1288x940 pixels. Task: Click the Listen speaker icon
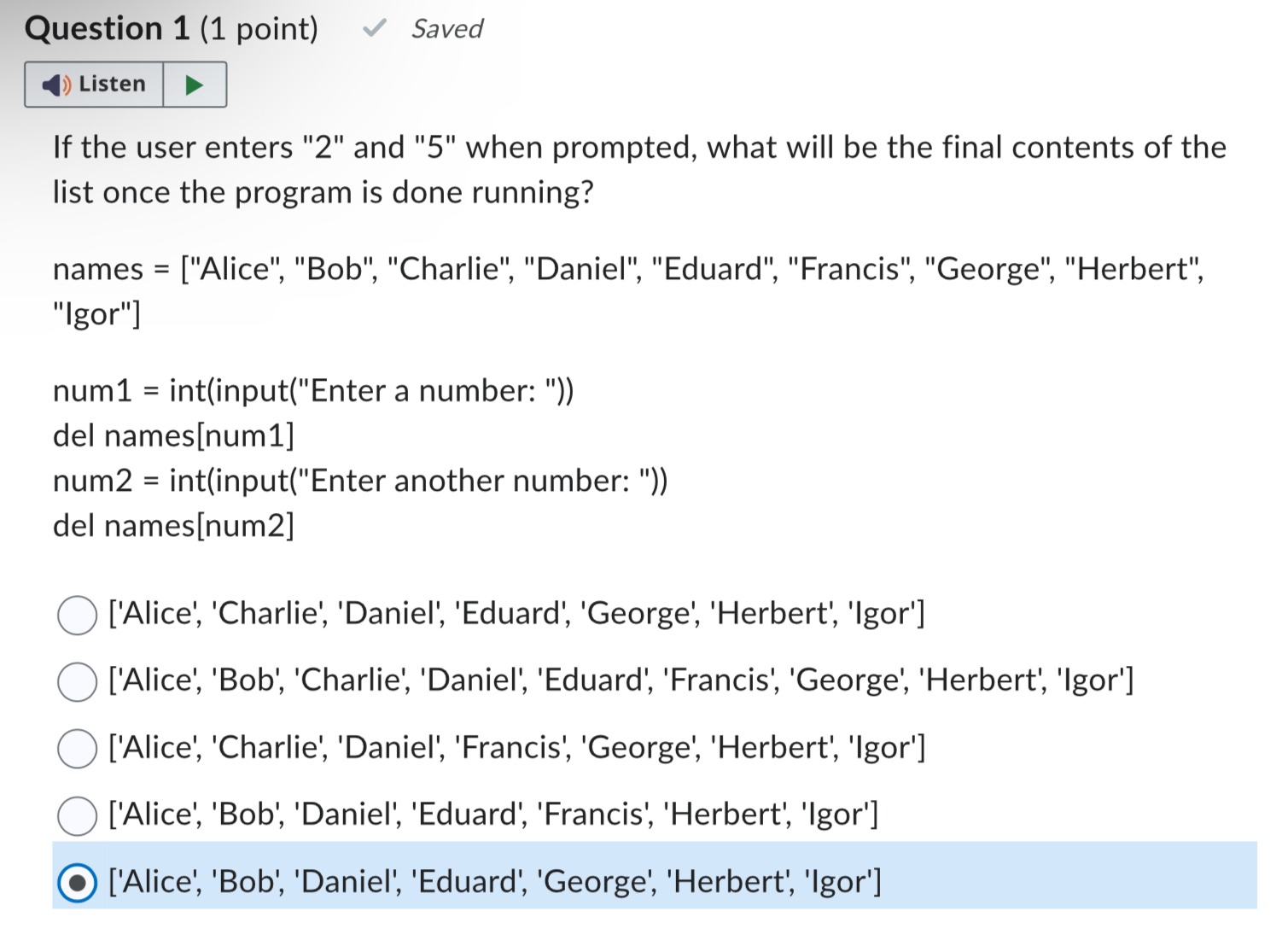coord(56,85)
